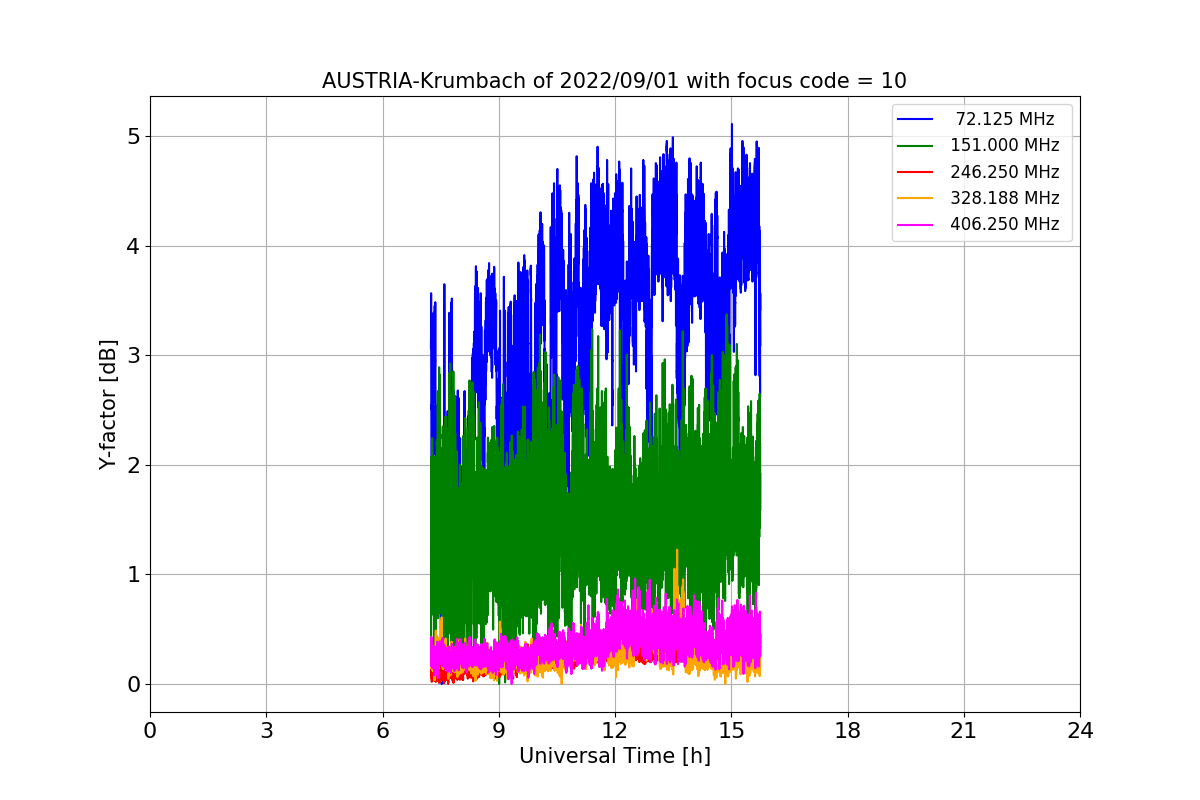Click the x-axis tick label 6
This screenshot has height=800, width=1200.
pyautogui.click(x=383, y=731)
